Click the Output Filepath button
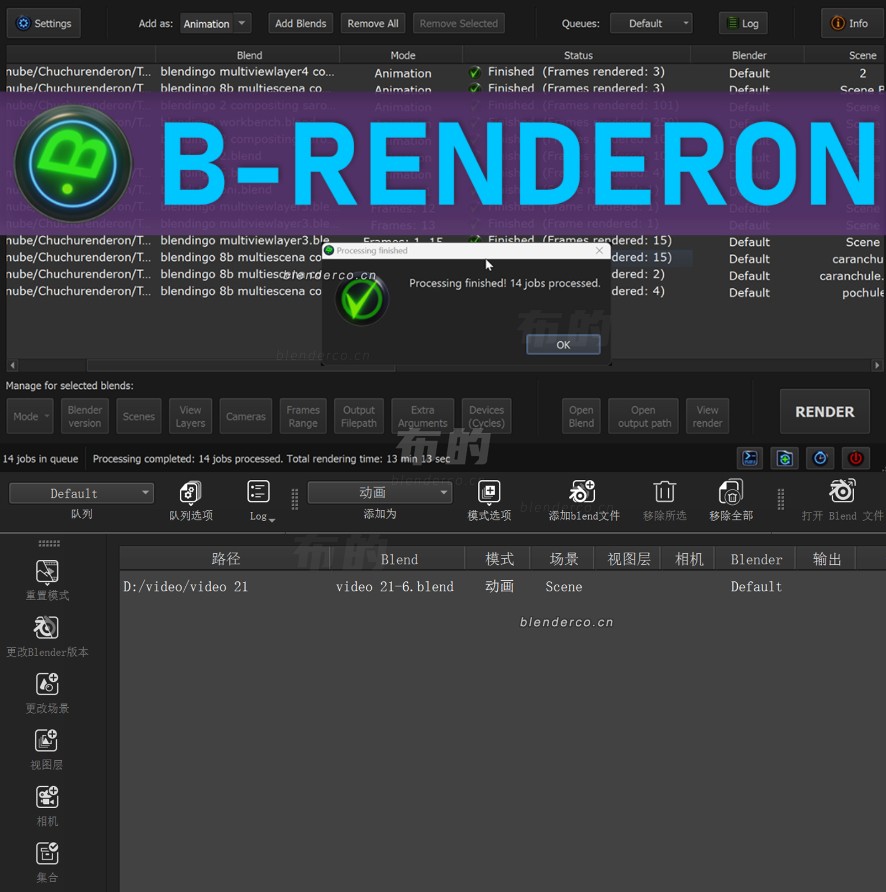Viewport: 886px width, 892px height. 358,416
